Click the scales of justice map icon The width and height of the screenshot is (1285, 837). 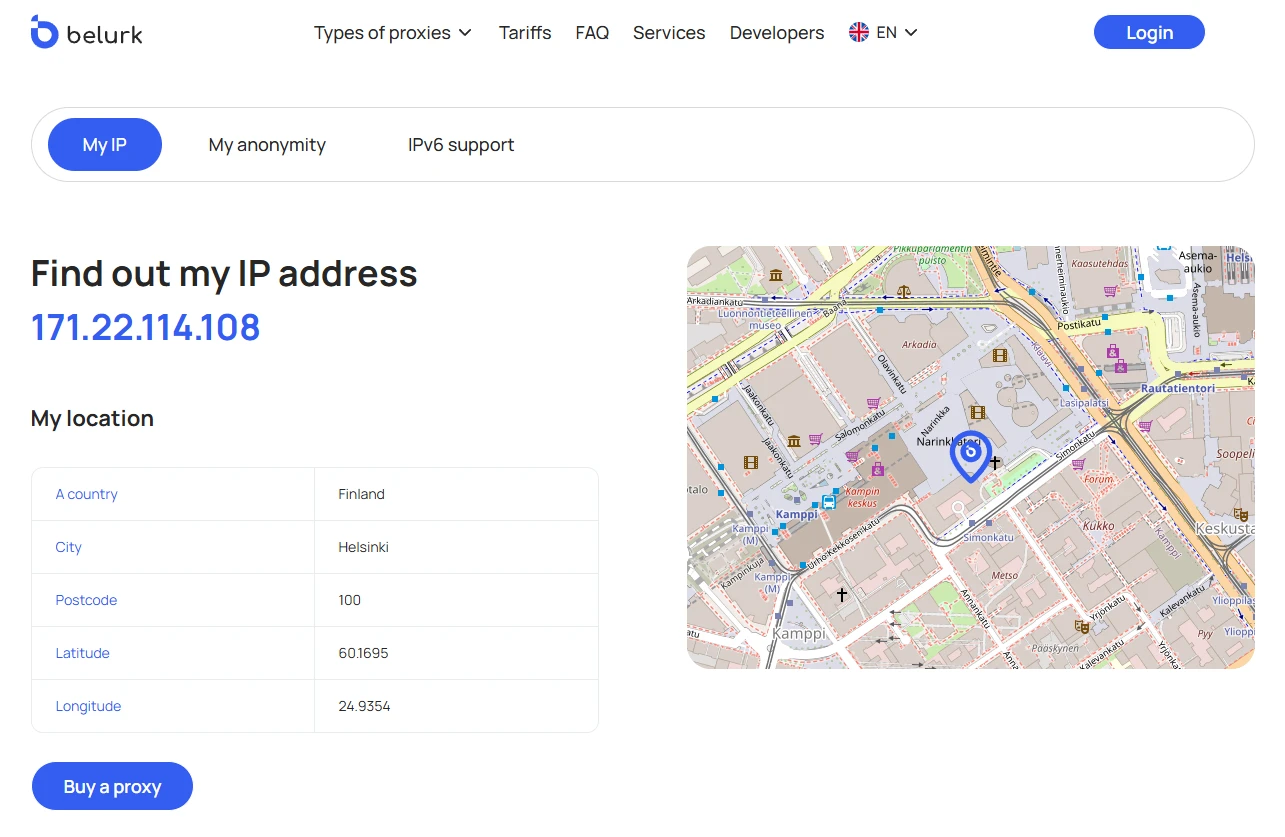coord(904,293)
